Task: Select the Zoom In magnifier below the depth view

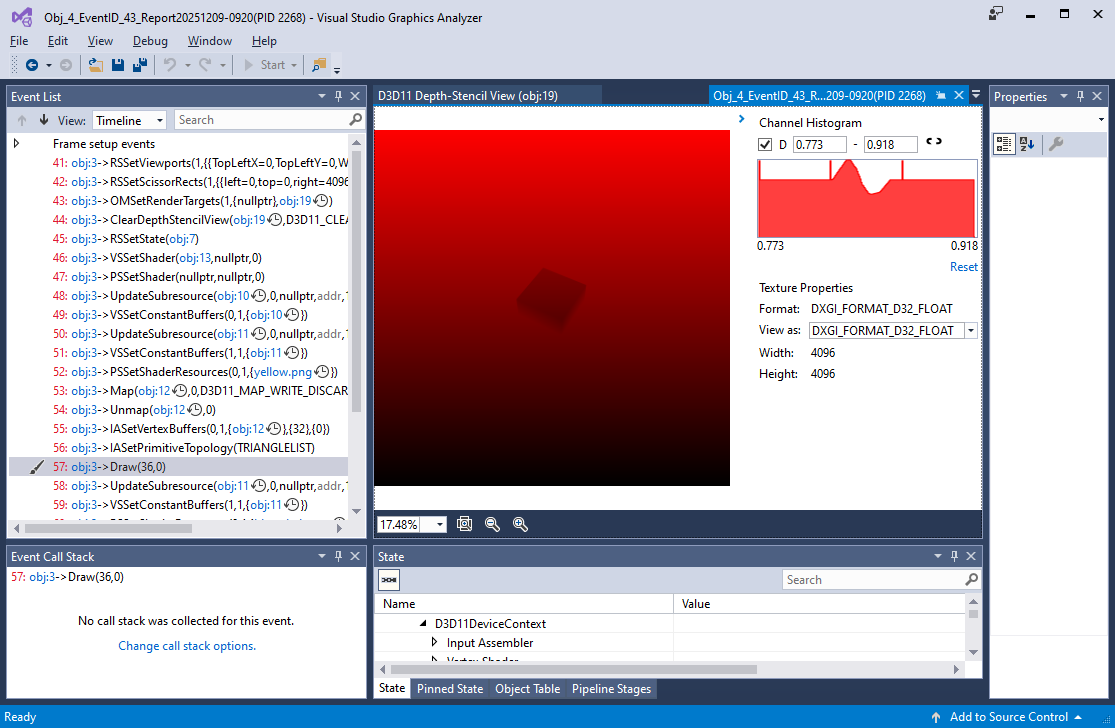Action: (520, 523)
